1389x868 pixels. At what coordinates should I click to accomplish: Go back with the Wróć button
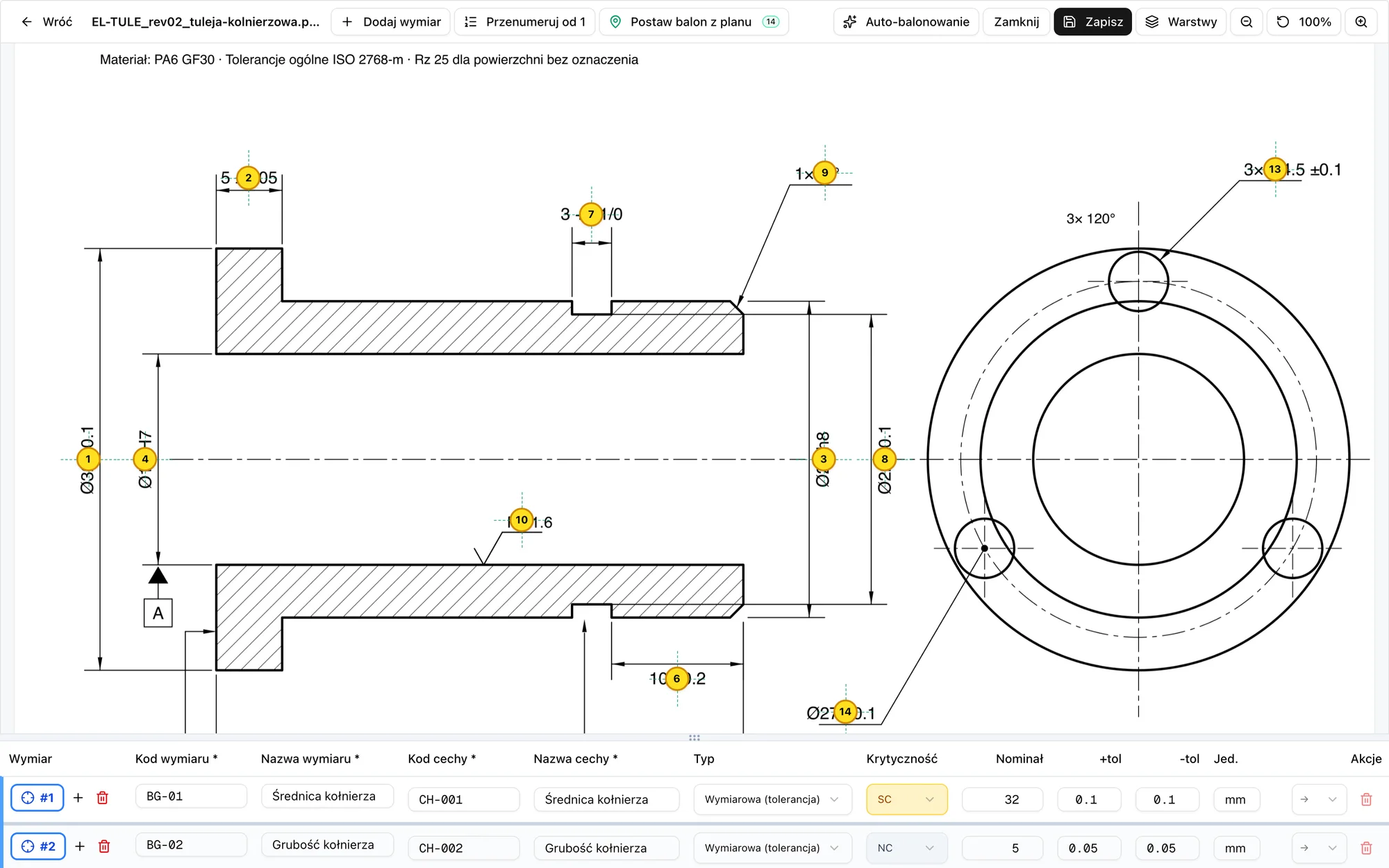point(47,22)
